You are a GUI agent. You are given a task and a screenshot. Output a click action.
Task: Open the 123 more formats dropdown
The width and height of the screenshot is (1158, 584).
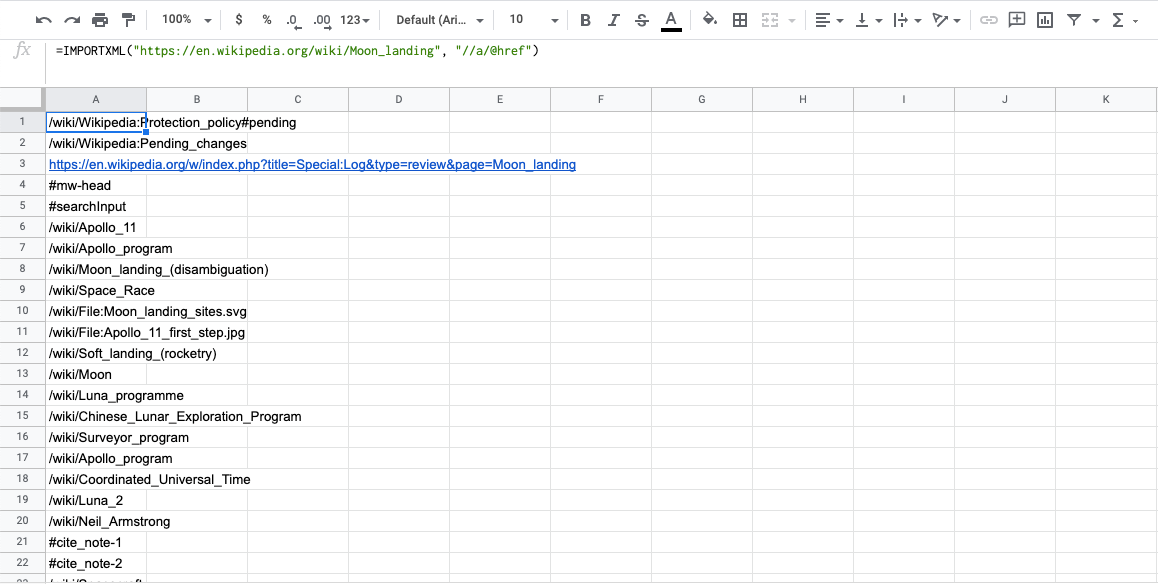click(354, 20)
